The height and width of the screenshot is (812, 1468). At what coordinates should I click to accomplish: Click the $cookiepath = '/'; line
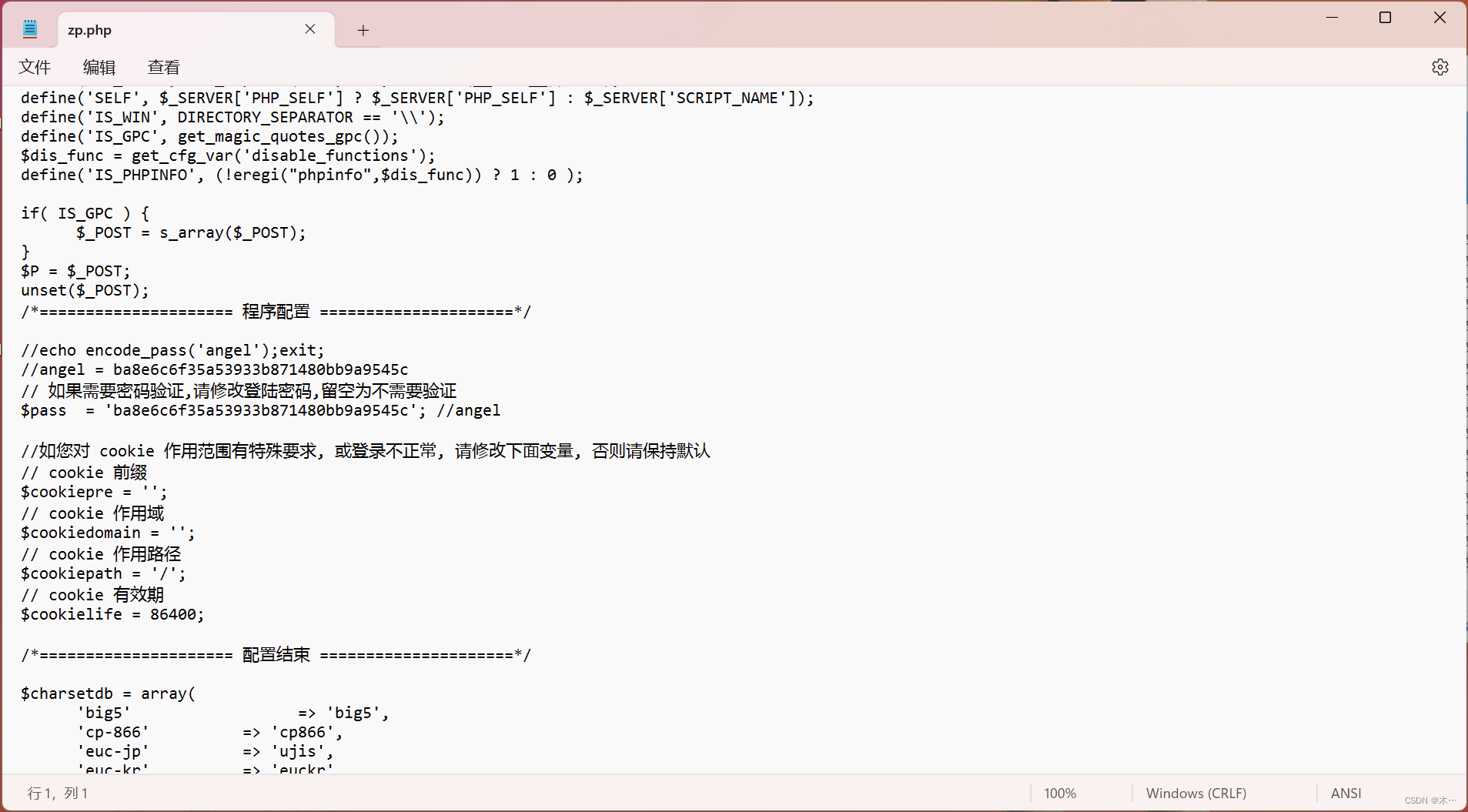(x=103, y=573)
